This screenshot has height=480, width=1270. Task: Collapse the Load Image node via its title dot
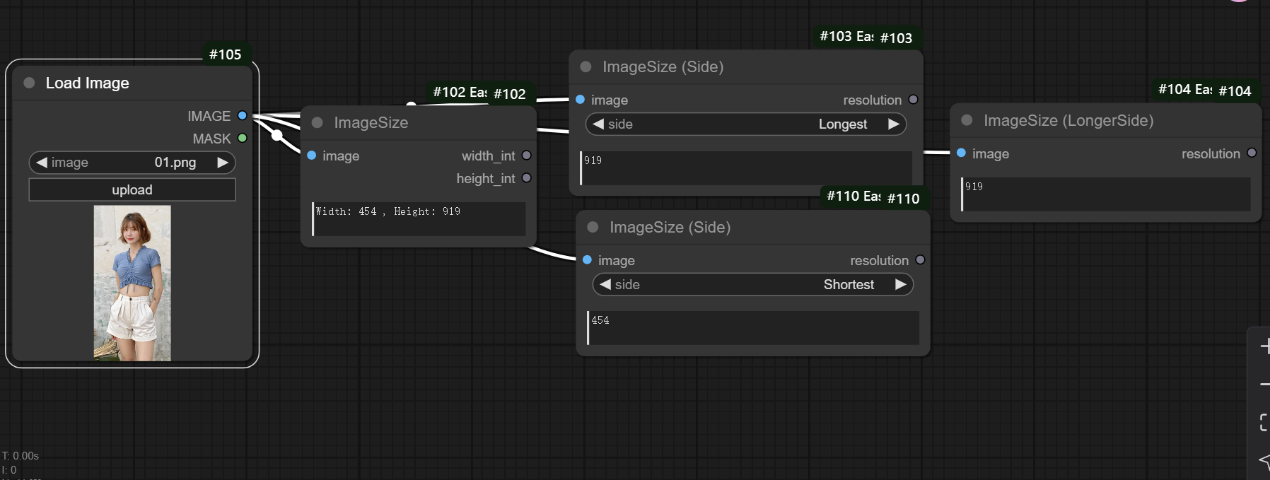[x=29, y=83]
